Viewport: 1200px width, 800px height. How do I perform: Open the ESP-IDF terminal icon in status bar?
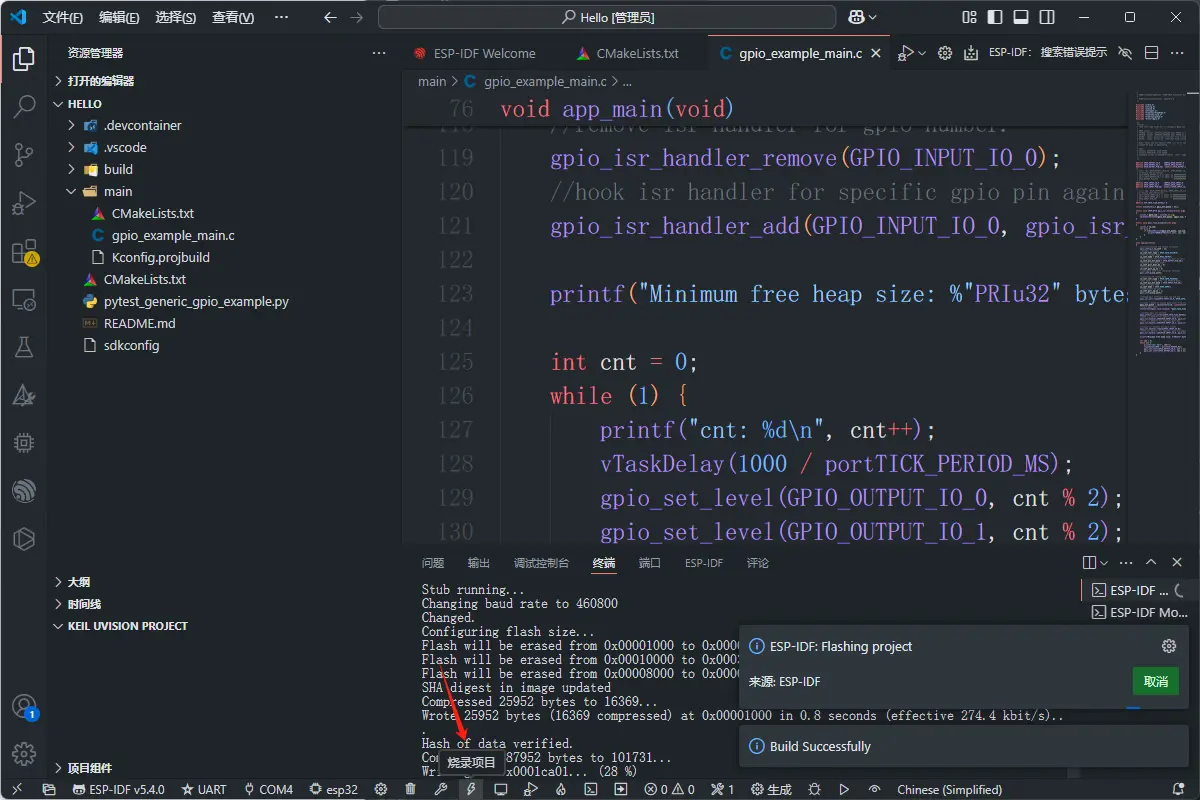click(591, 789)
